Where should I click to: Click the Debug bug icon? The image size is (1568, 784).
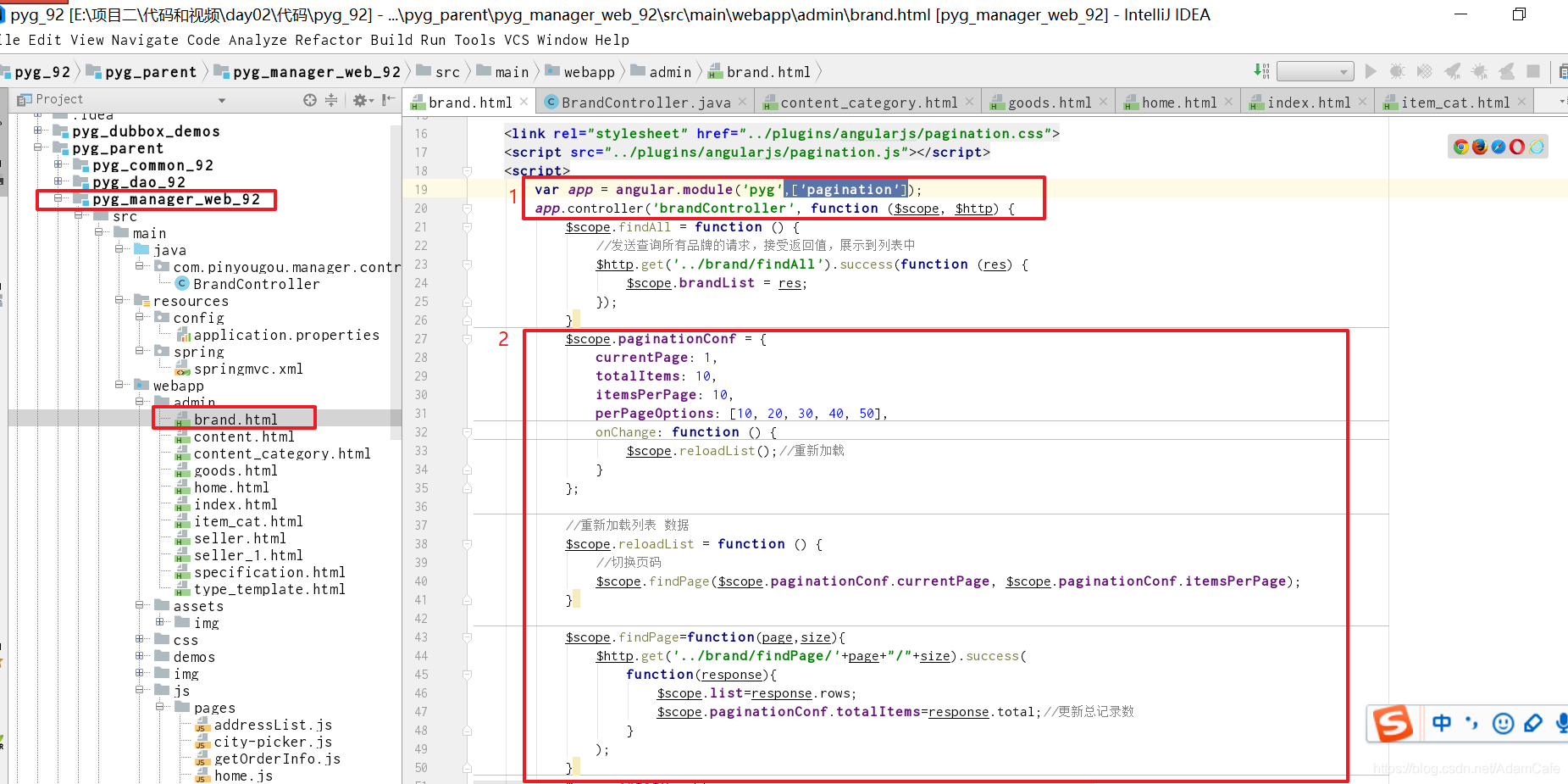(x=1398, y=71)
